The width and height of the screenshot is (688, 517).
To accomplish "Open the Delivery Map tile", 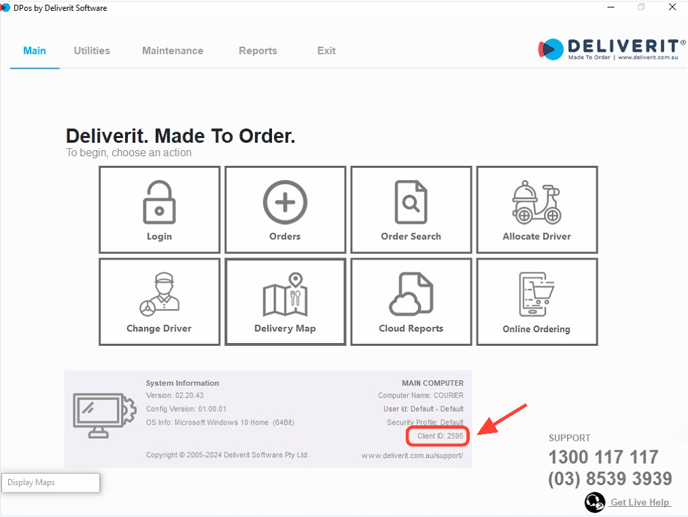I will click(285, 302).
